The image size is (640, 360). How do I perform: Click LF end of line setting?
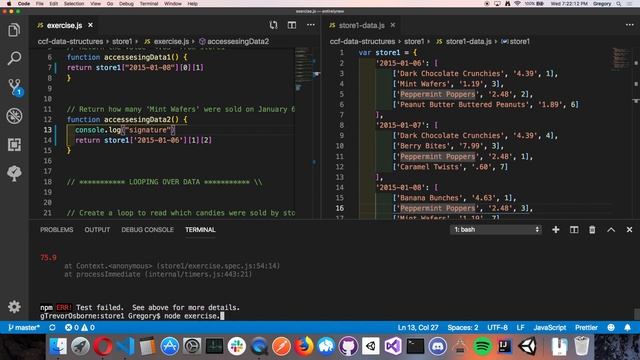(520, 327)
